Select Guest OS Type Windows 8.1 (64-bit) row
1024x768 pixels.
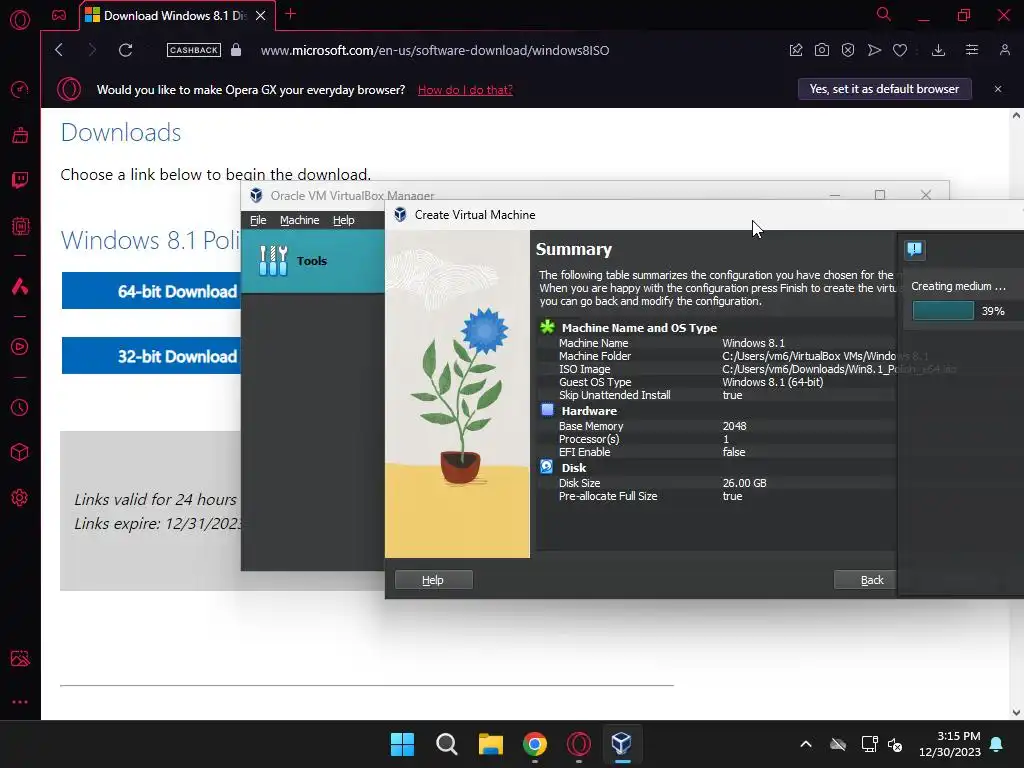pos(716,382)
